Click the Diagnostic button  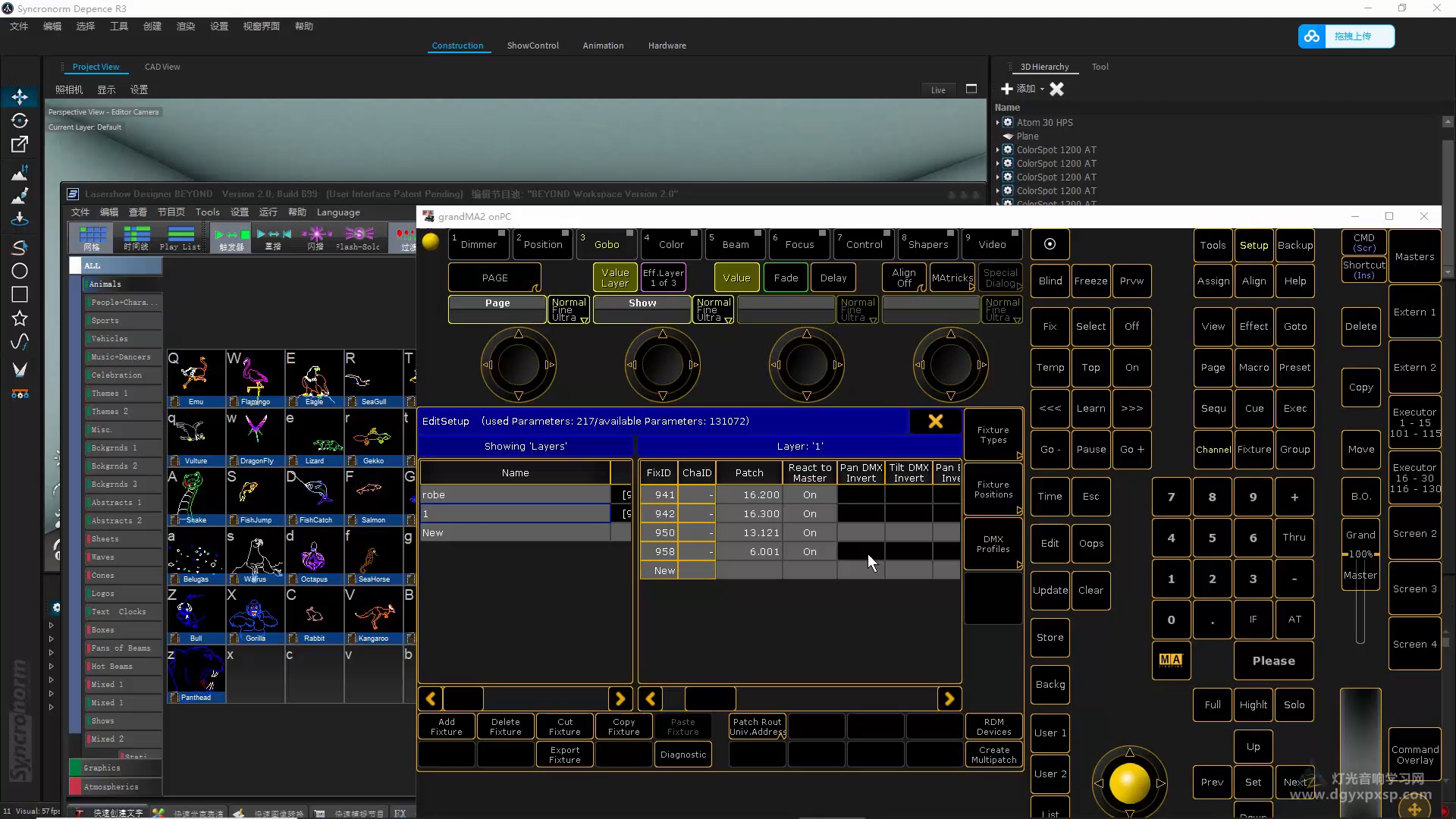tap(683, 755)
